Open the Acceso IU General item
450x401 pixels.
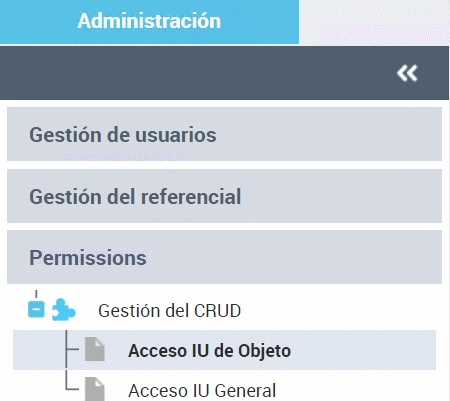pos(202,390)
